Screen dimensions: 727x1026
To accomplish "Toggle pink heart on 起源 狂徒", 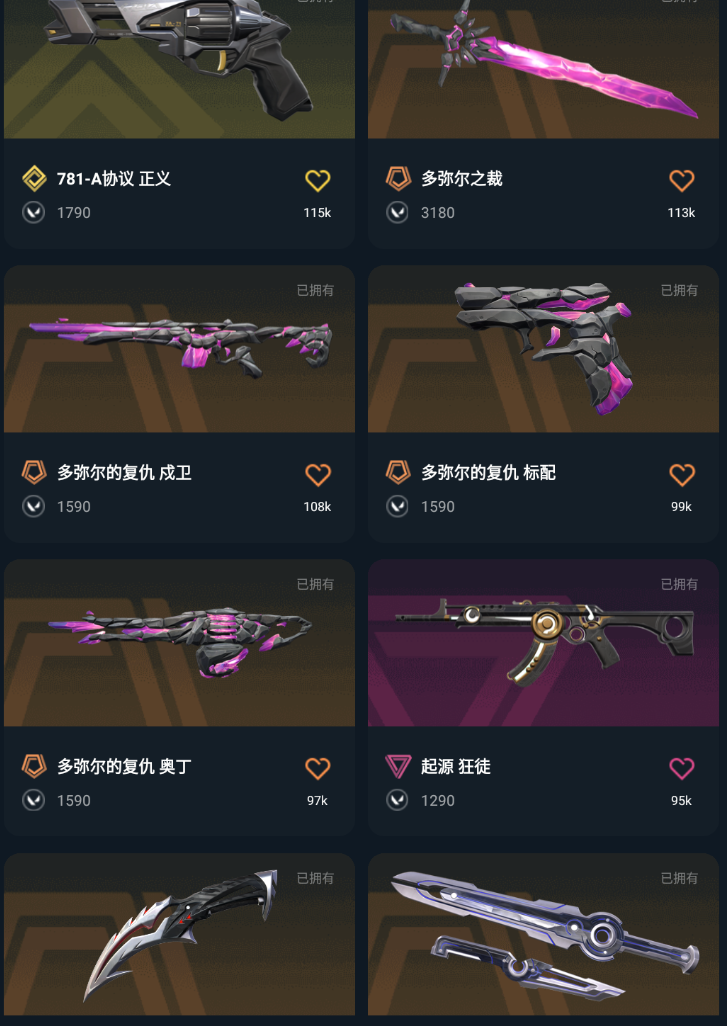I will click(681, 768).
